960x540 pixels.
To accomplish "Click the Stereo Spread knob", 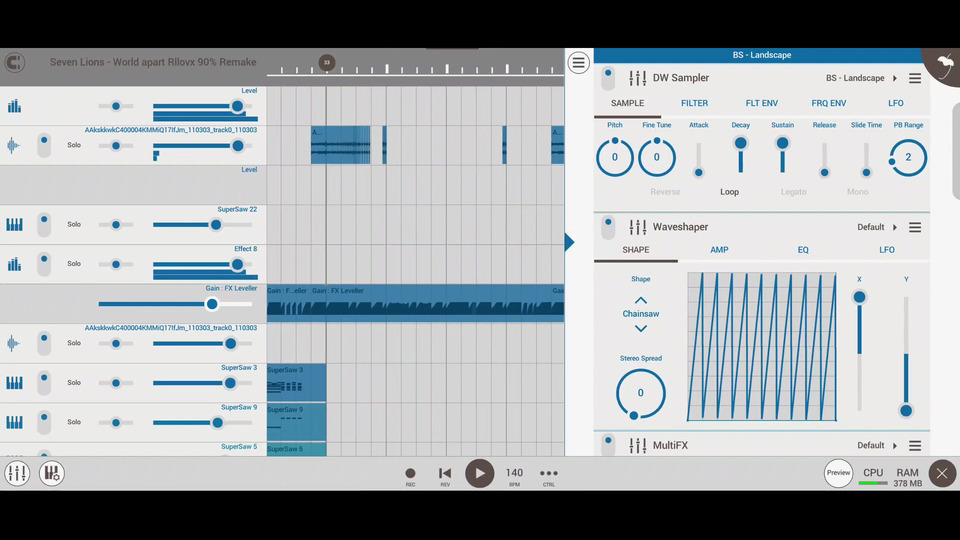I will (640, 394).
